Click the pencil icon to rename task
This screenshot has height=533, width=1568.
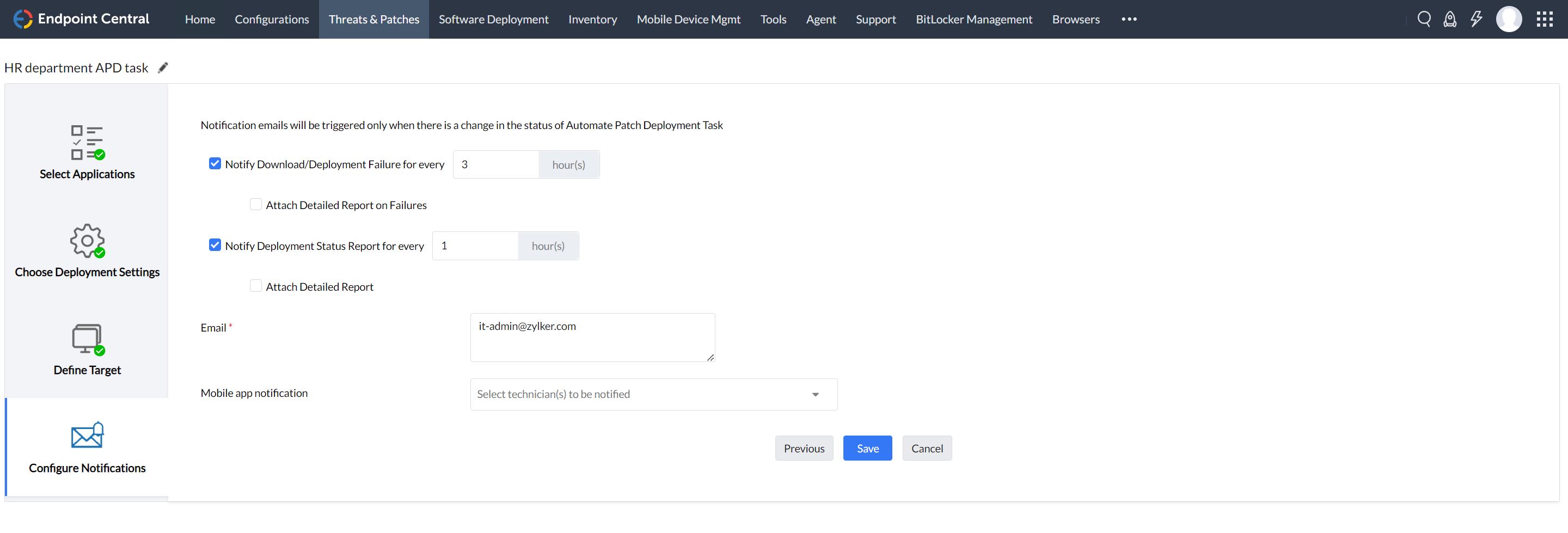(163, 68)
